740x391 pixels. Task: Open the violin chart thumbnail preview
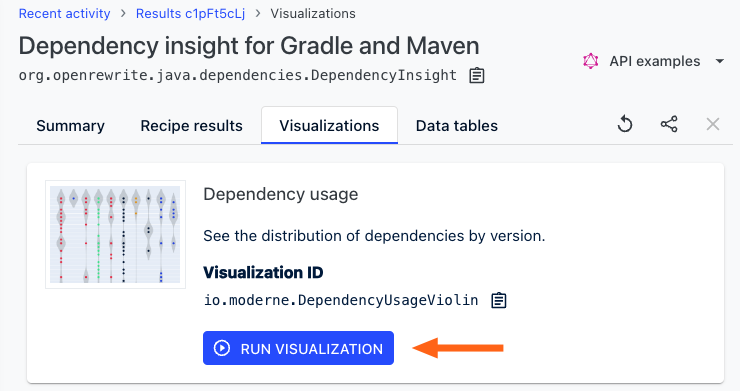click(x=115, y=234)
